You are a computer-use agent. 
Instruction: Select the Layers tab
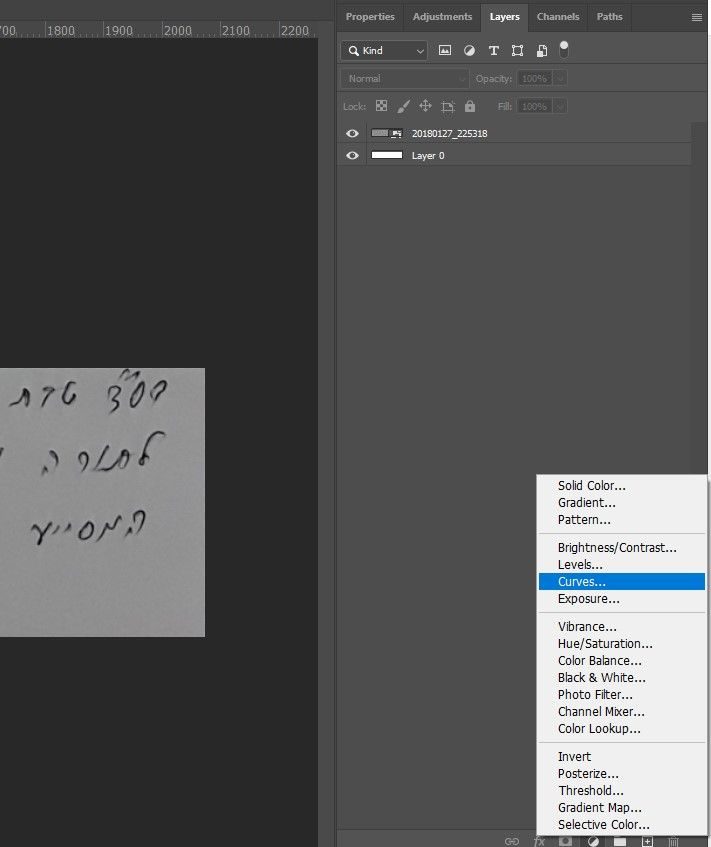505,17
